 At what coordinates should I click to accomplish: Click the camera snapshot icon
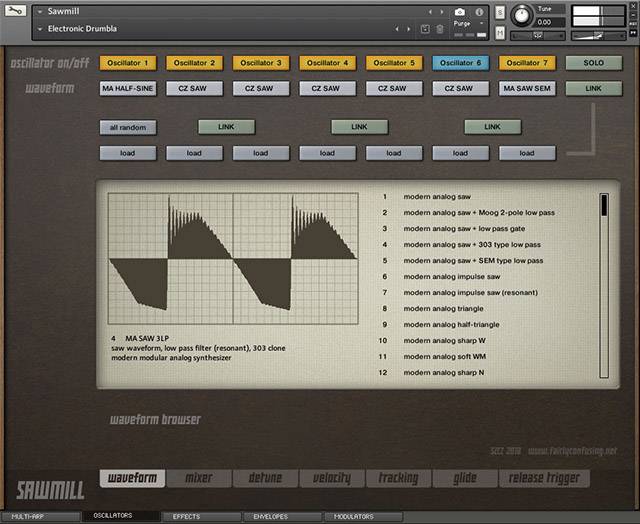click(x=459, y=11)
